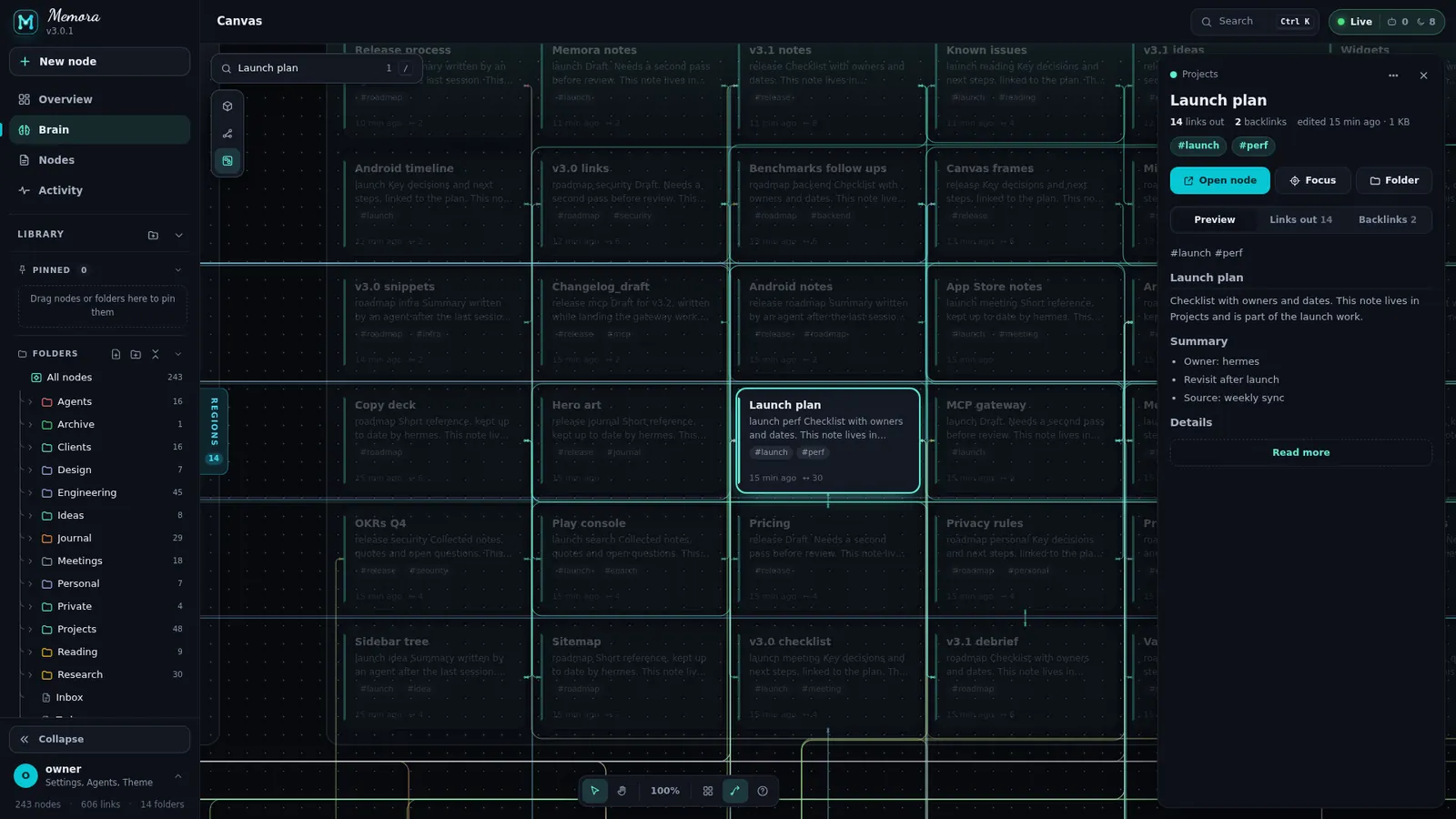Expand the Agents folder

(30, 401)
